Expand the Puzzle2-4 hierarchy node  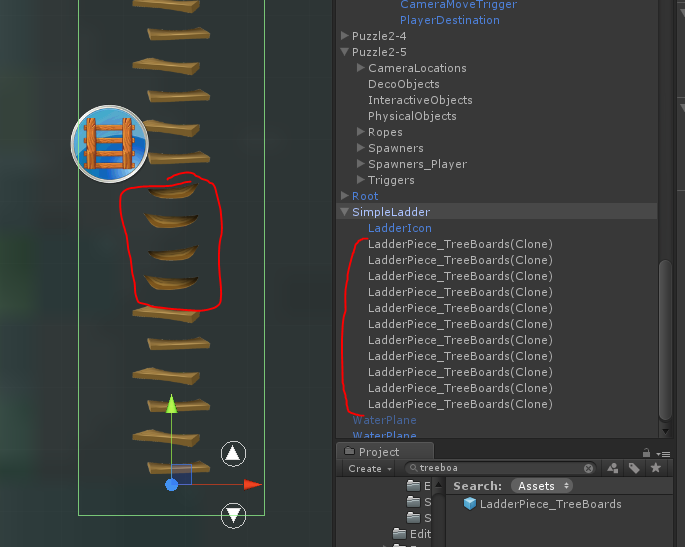345,36
